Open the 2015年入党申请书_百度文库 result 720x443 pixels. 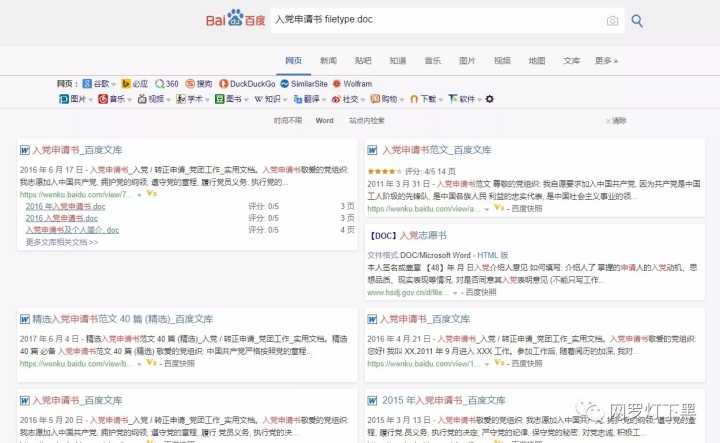pyautogui.click(x=444, y=400)
